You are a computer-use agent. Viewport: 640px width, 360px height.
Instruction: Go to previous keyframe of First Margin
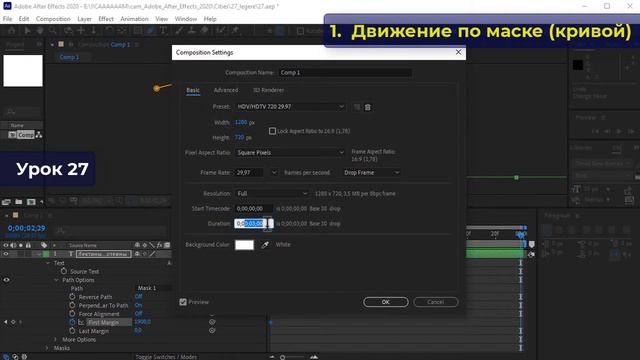(x=6, y=322)
